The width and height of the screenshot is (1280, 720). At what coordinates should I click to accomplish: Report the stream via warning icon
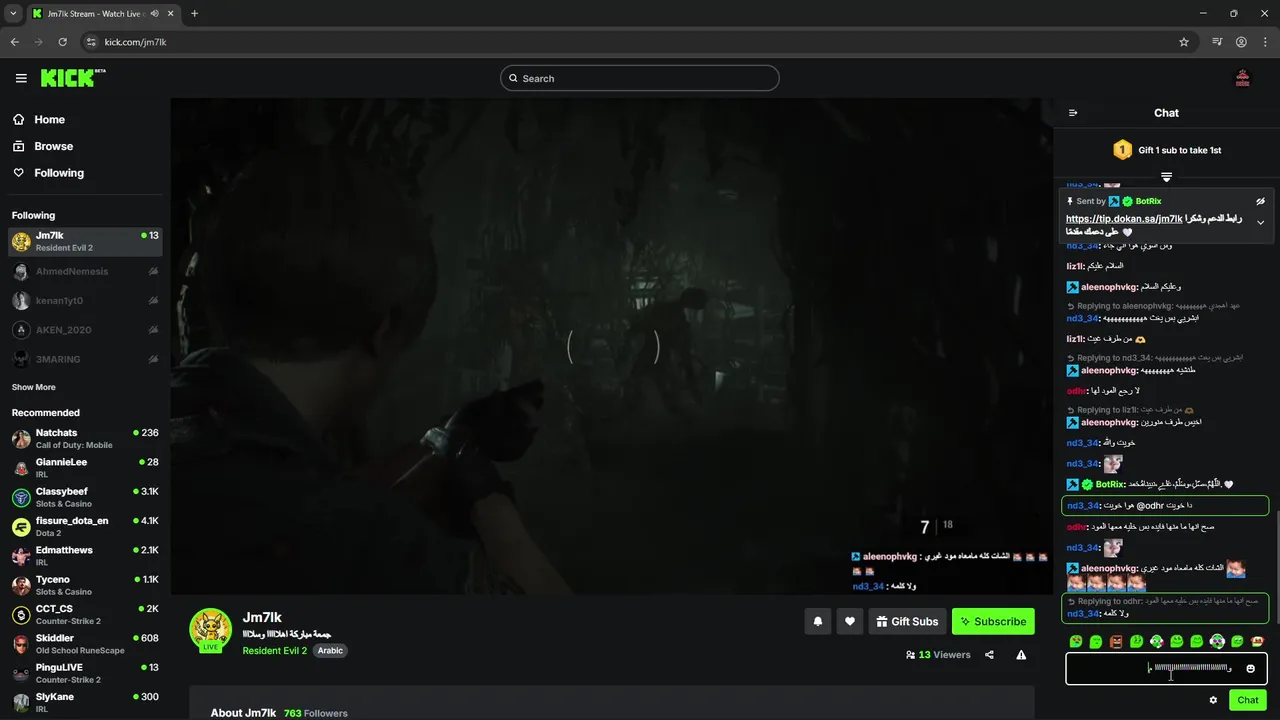tap(1021, 655)
